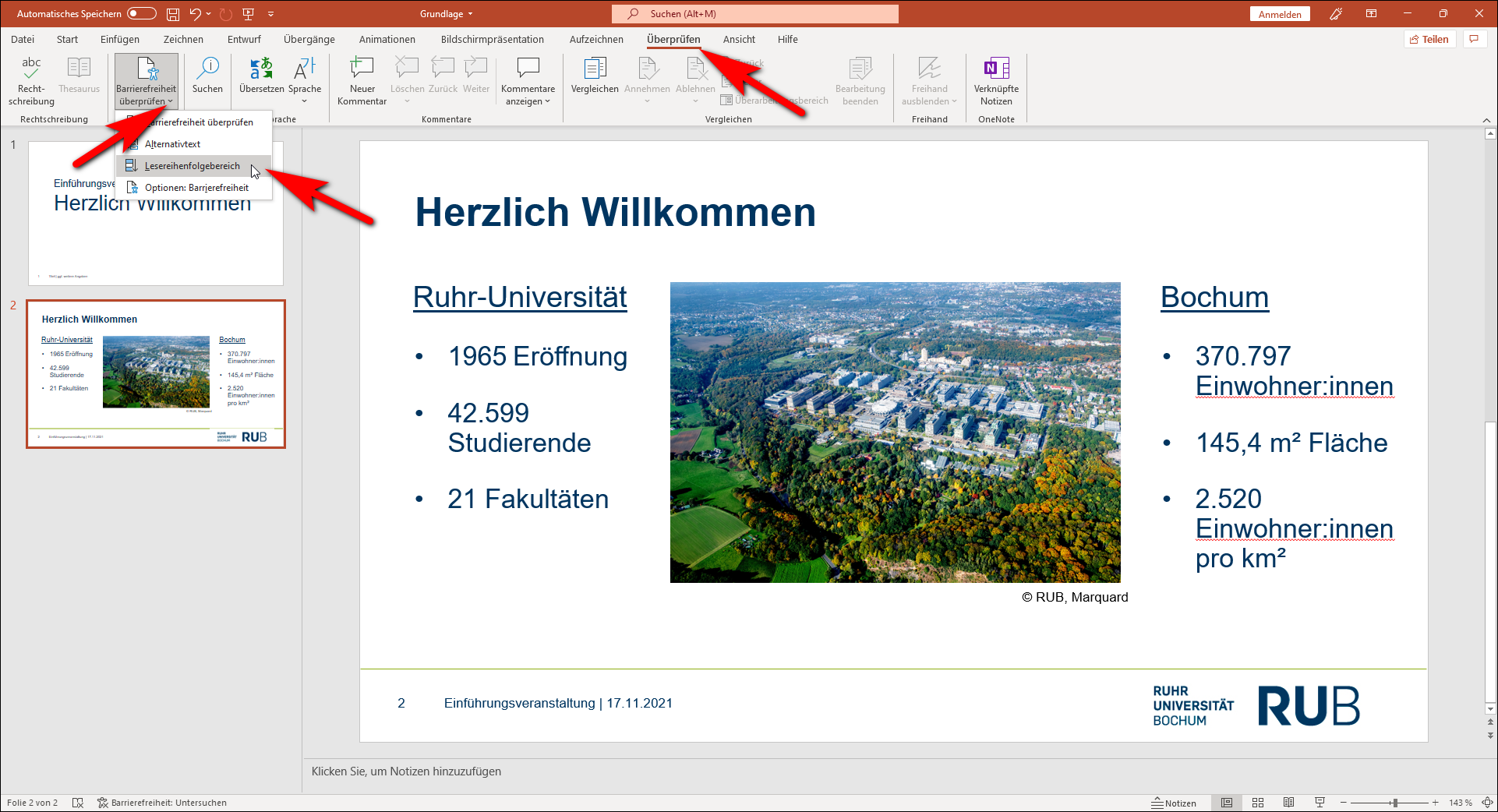Click the Folie 2 von 2 indicator
The width and height of the screenshot is (1498, 812).
[x=32, y=803]
